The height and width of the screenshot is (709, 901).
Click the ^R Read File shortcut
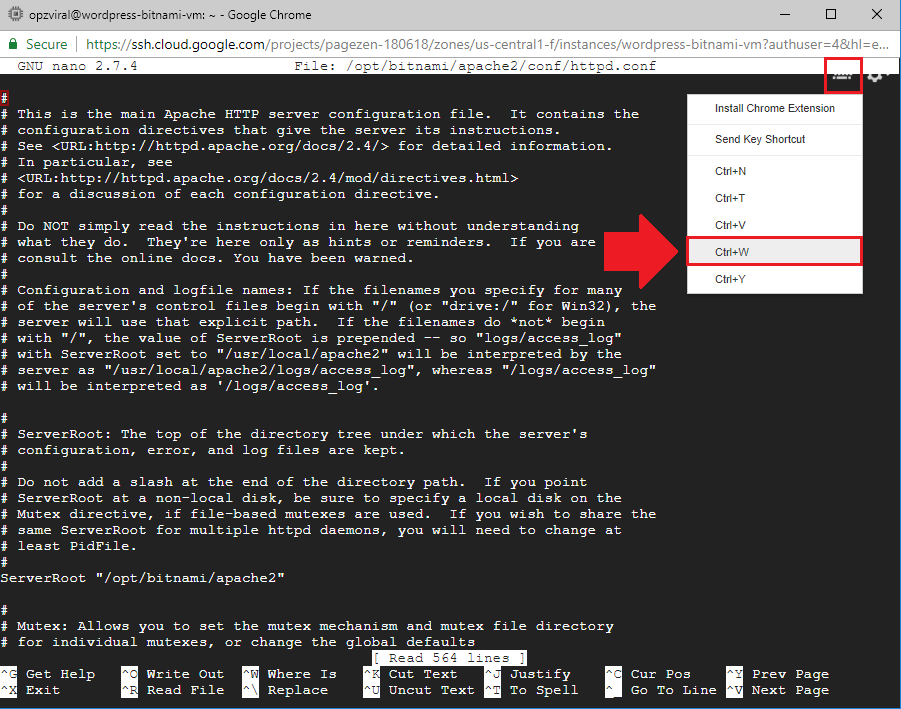pyautogui.click(x=172, y=690)
